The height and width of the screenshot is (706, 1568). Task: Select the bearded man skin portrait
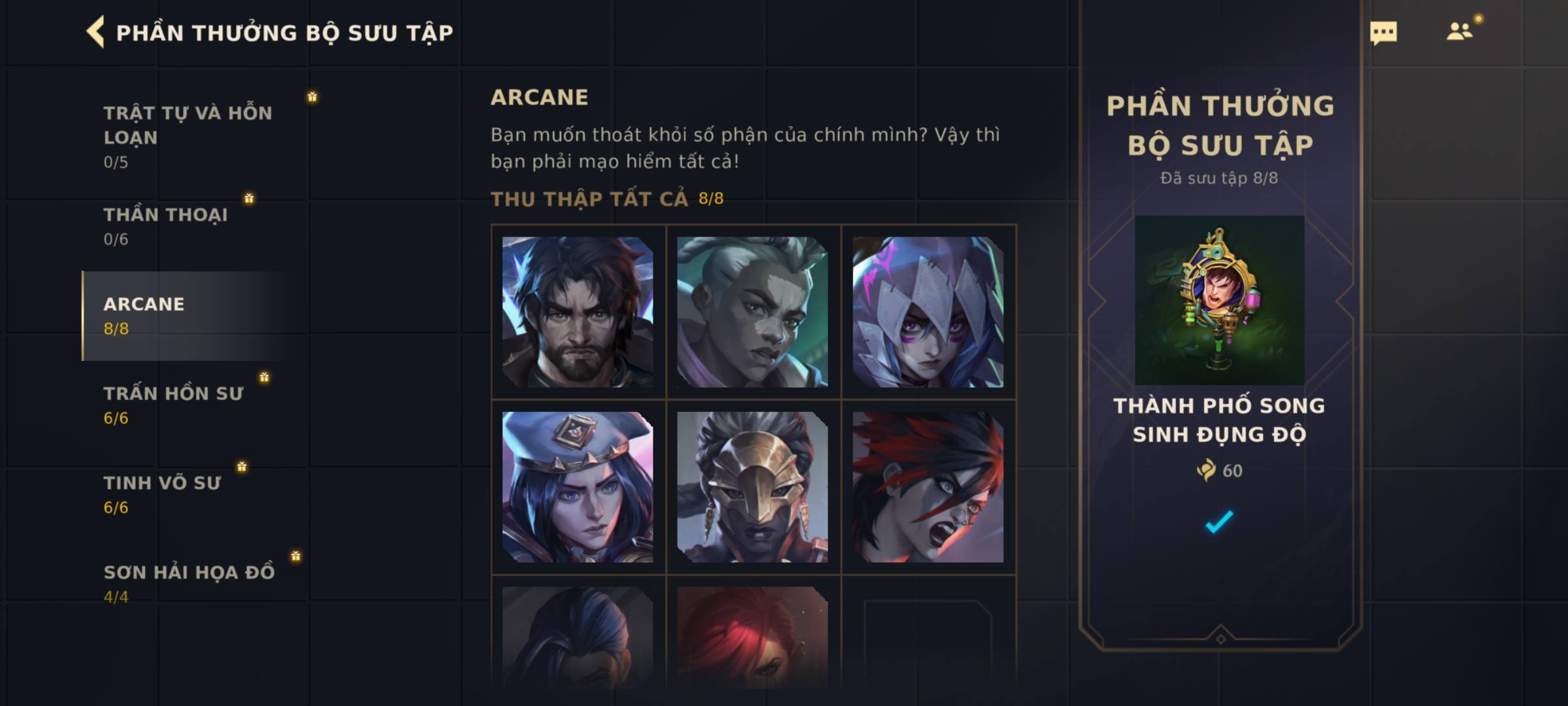click(x=578, y=312)
